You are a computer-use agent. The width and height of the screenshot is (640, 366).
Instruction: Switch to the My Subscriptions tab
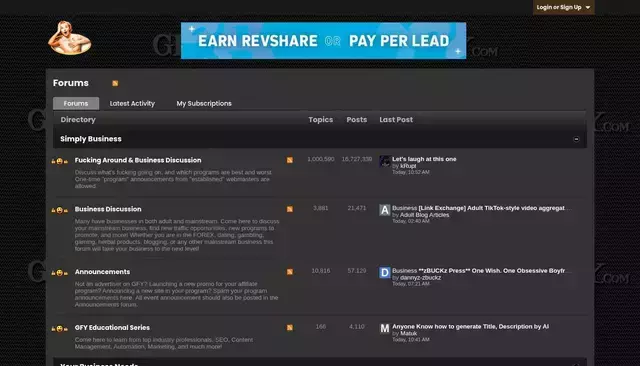pos(204,103)
